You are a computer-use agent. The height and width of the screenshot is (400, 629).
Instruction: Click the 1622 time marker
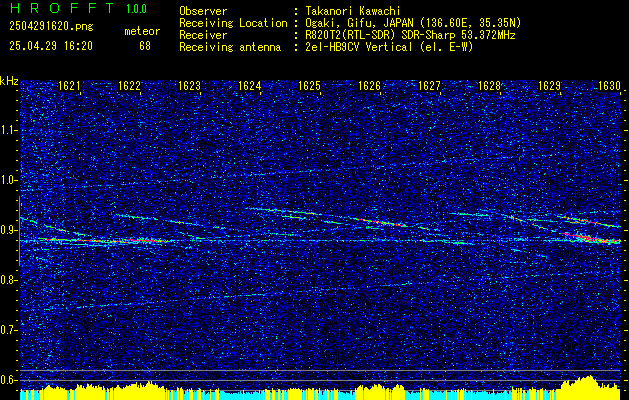coord(129,86)
